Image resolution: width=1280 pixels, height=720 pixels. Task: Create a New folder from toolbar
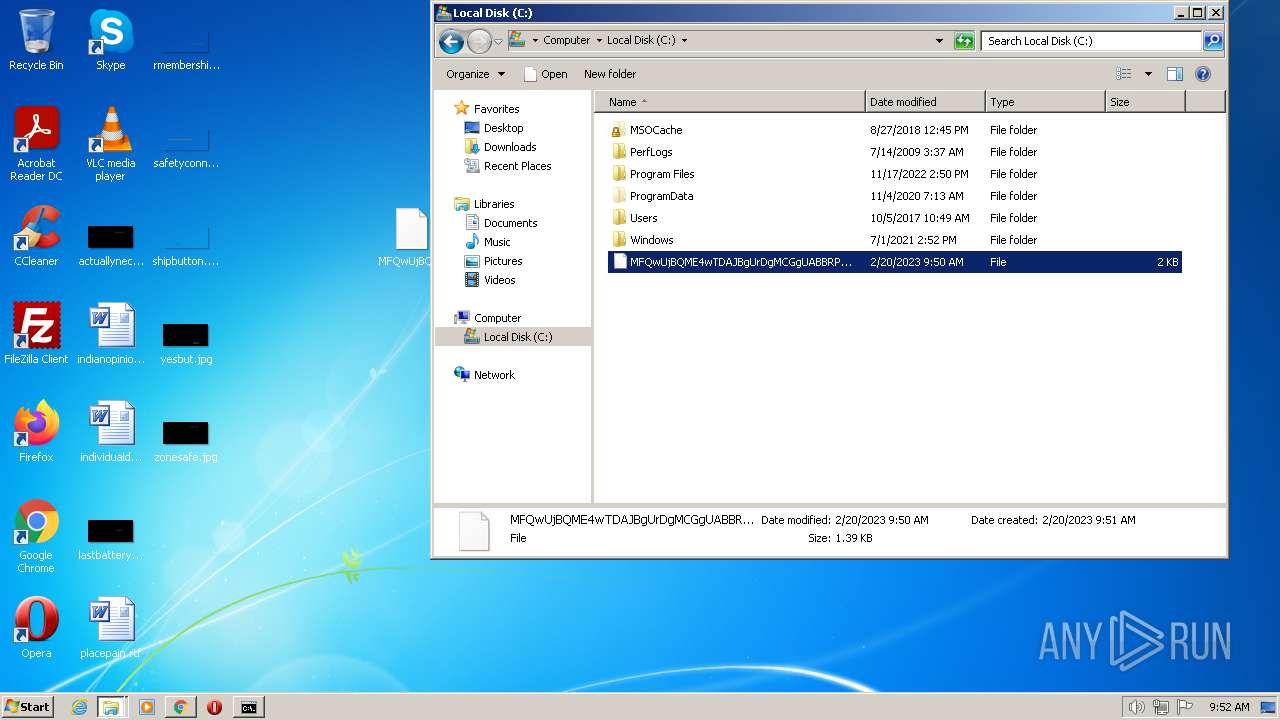pos(610,74)
